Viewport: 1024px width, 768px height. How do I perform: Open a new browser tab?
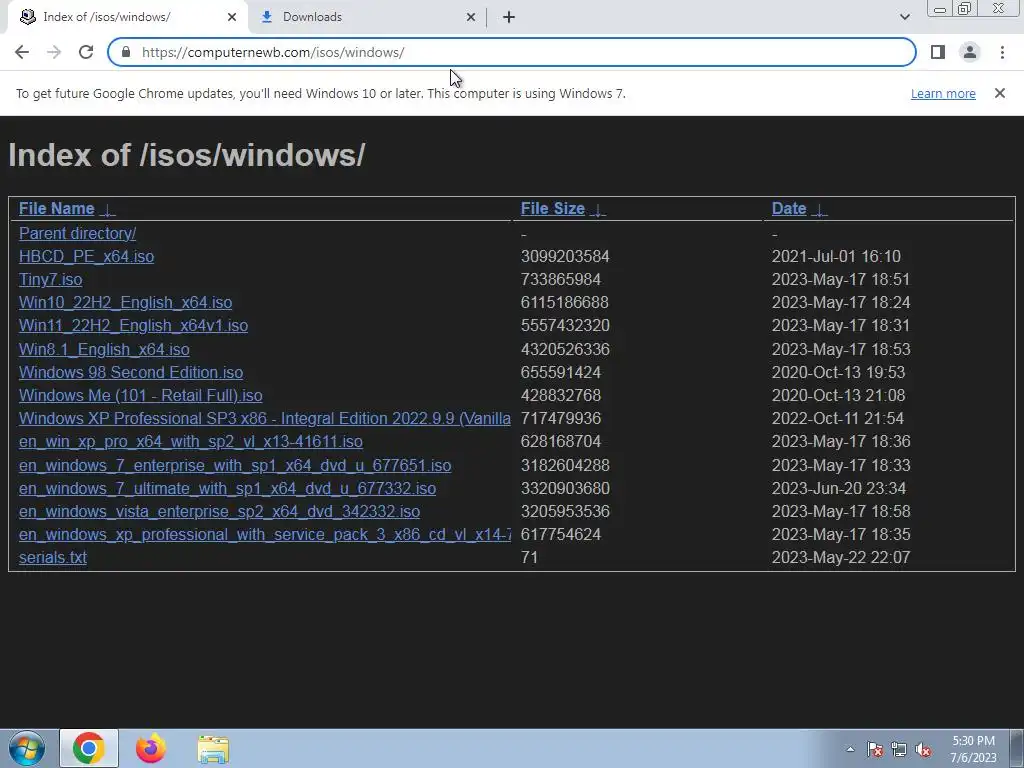pyautogui.click(x=509, y=17)
